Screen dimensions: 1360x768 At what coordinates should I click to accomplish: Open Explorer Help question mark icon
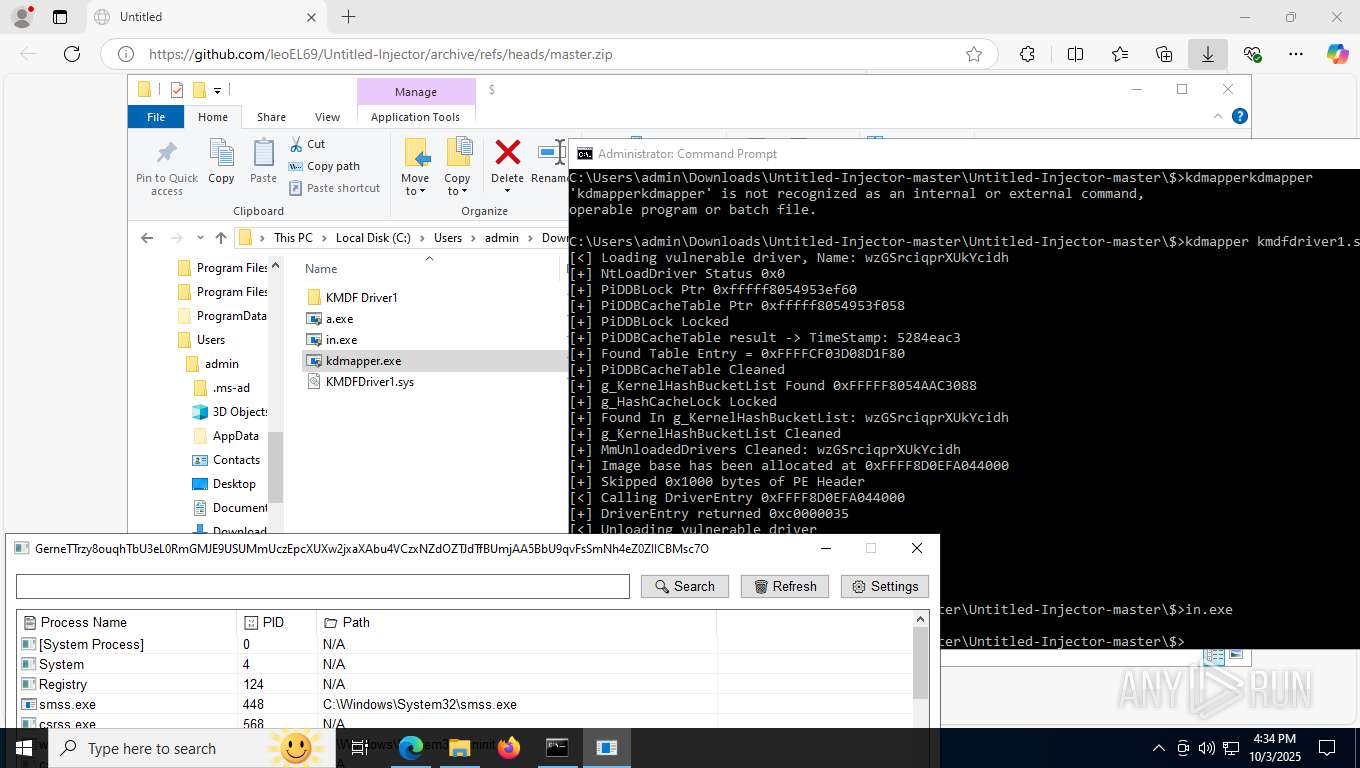1240,116
